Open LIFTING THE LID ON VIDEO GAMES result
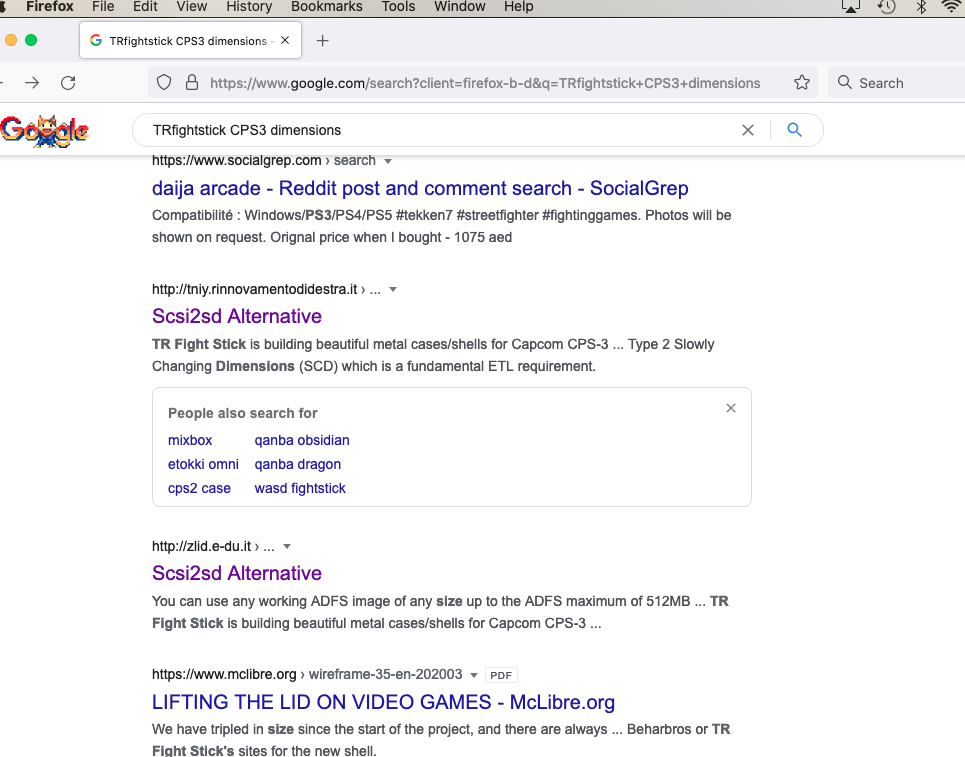This screenshot has width=965, height=757. pyautogui.click(x=383, y=702)
